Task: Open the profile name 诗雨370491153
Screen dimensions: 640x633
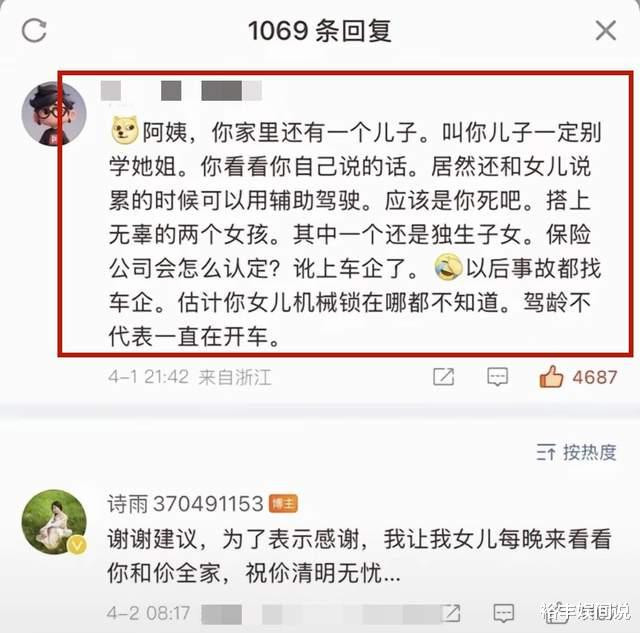Action: pyautogui.click(x=185, y=503)
